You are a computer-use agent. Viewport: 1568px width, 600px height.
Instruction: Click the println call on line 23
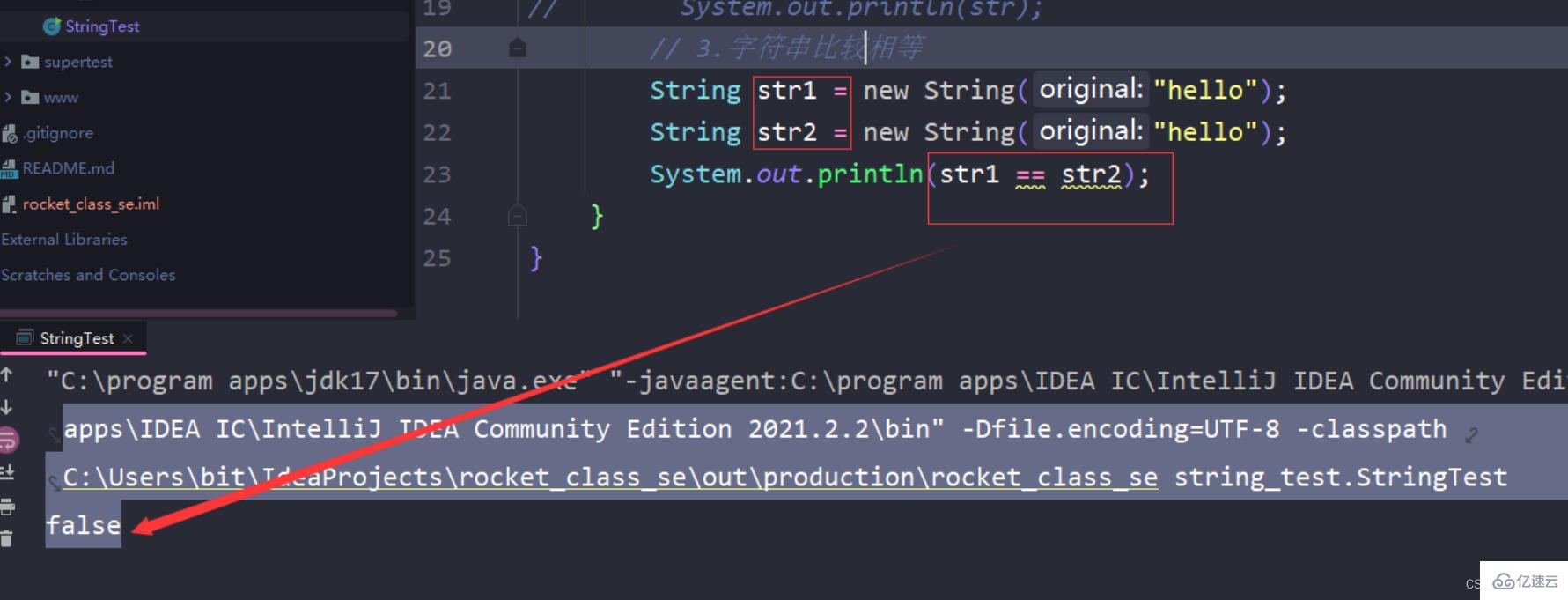870,174
